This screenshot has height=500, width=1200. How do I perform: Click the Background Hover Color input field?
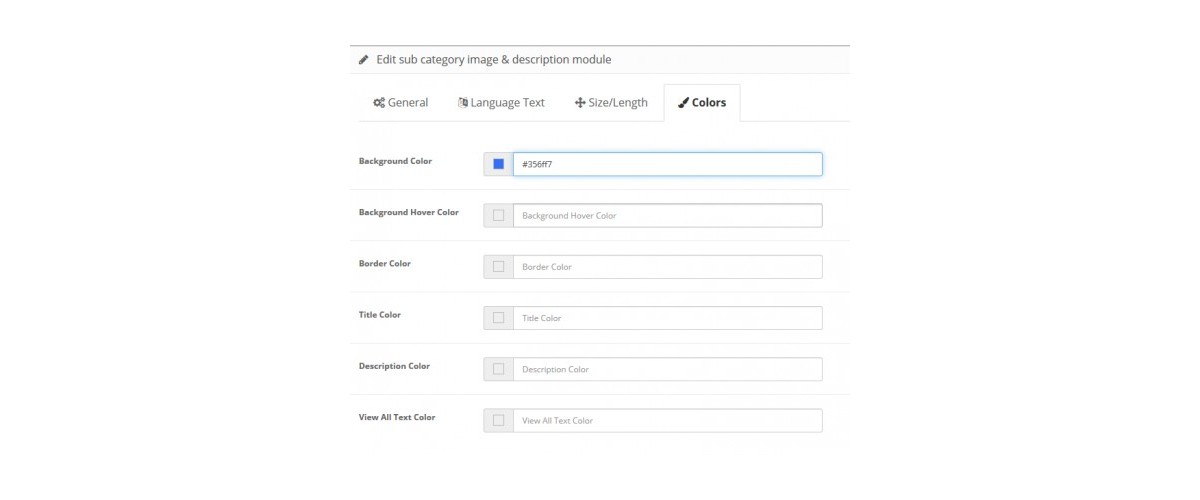tap(668, 215)
